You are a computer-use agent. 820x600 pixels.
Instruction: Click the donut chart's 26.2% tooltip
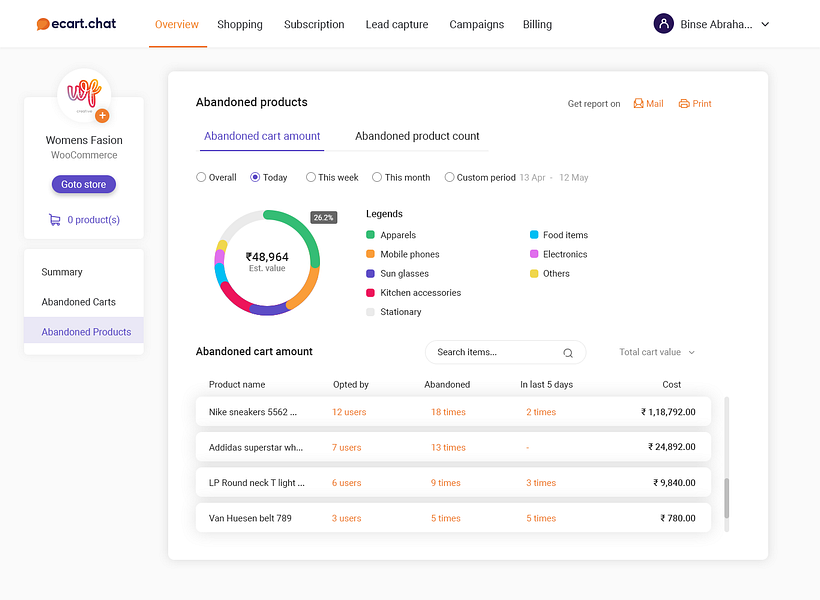click(x=324, y=218)
